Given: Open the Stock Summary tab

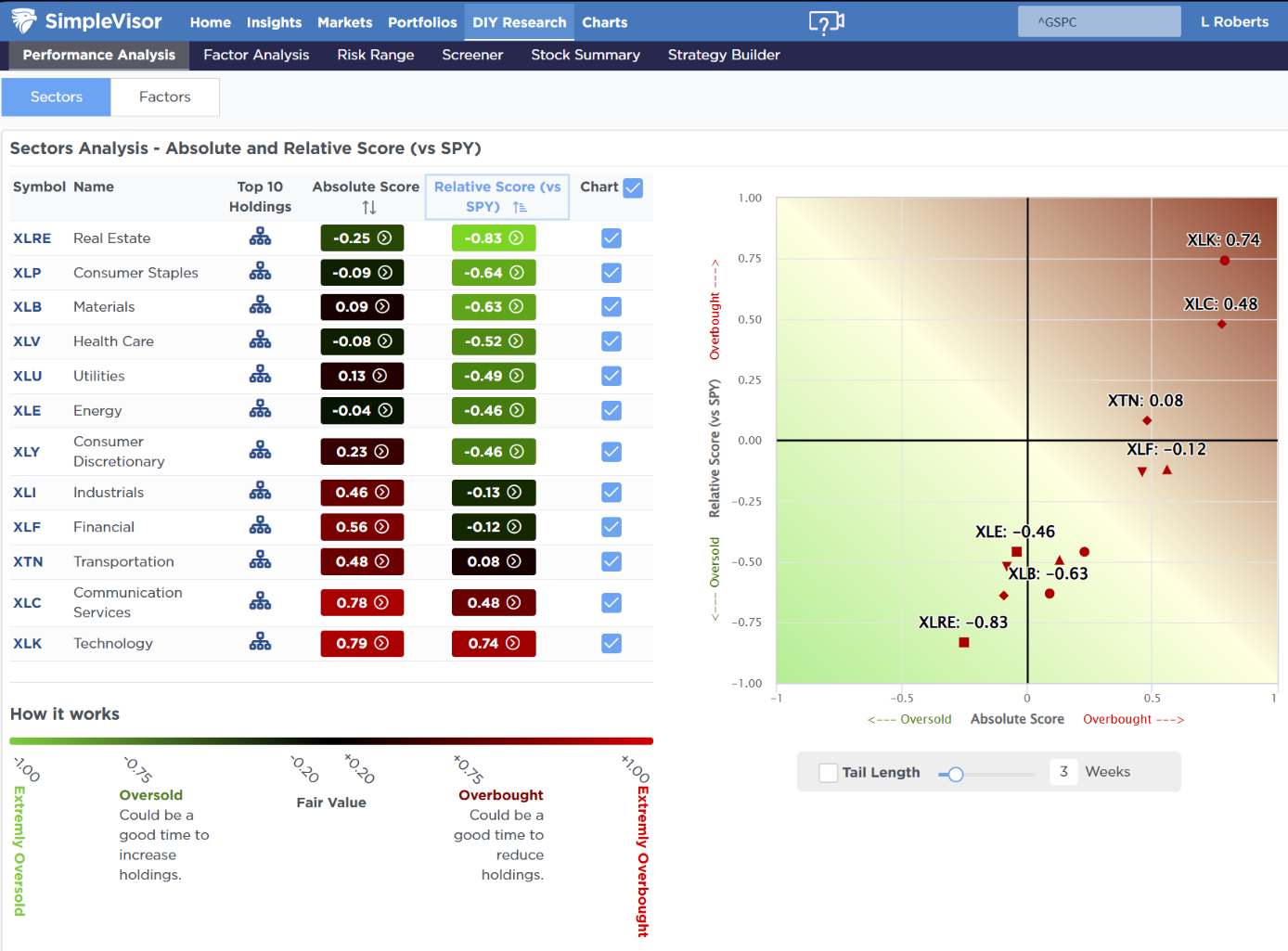Looking at the screenshot, I should [x=586, y=55].
